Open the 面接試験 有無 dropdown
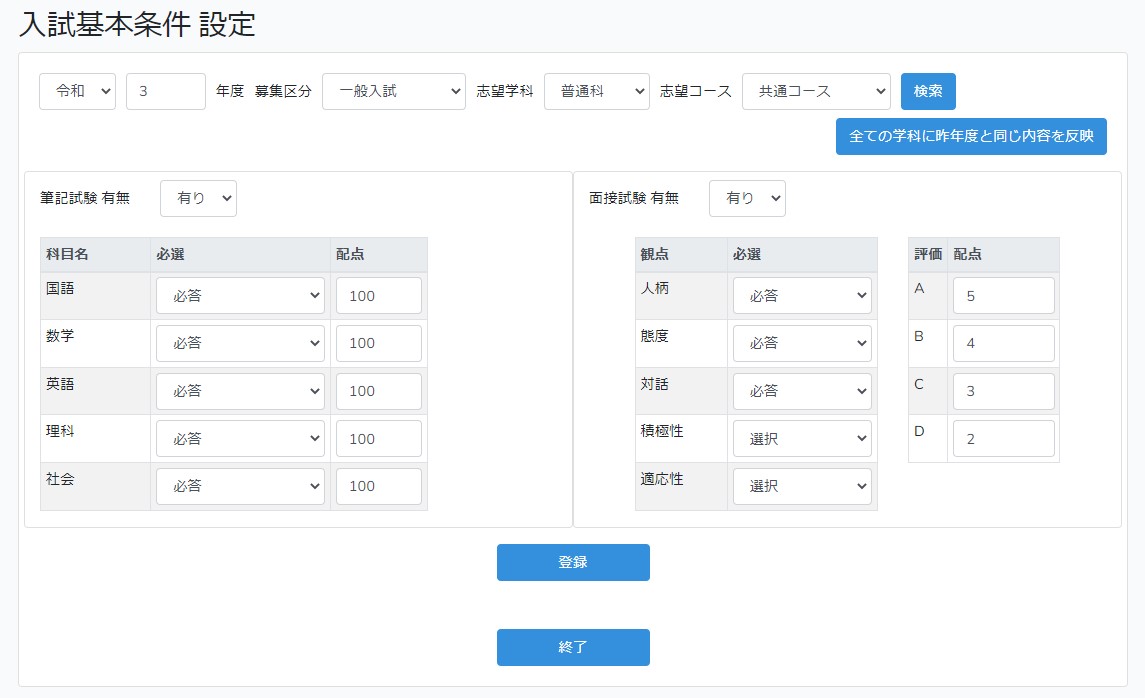This screenshot has width=1145, height=698. coord(747,198)
